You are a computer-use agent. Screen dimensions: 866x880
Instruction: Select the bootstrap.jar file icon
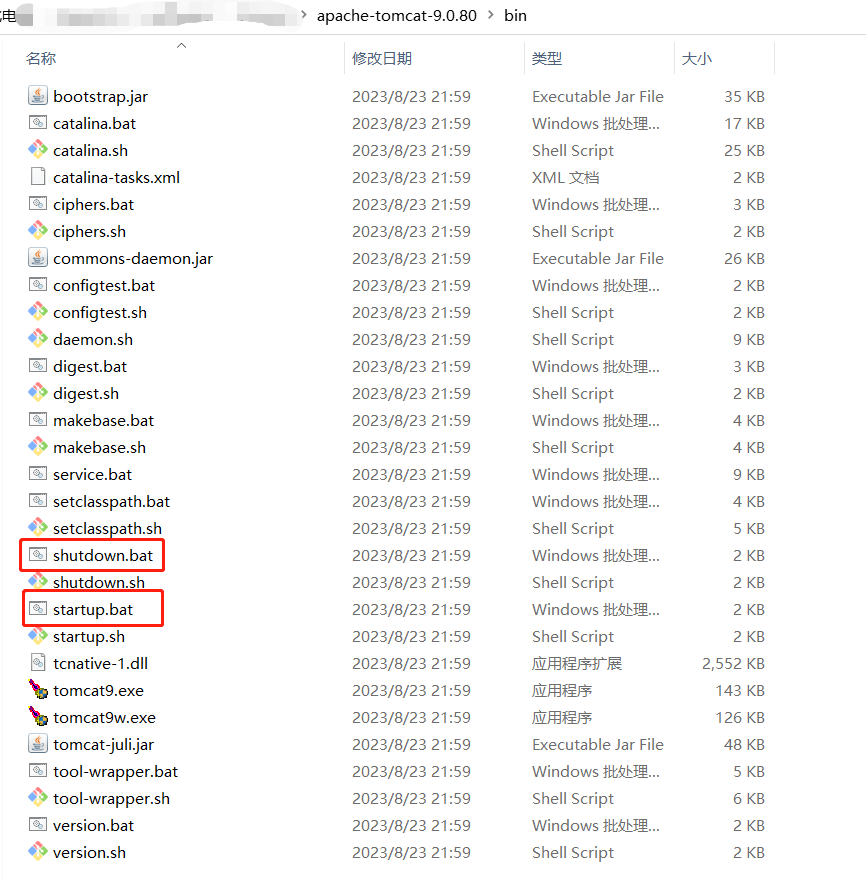tap(38, 96)
